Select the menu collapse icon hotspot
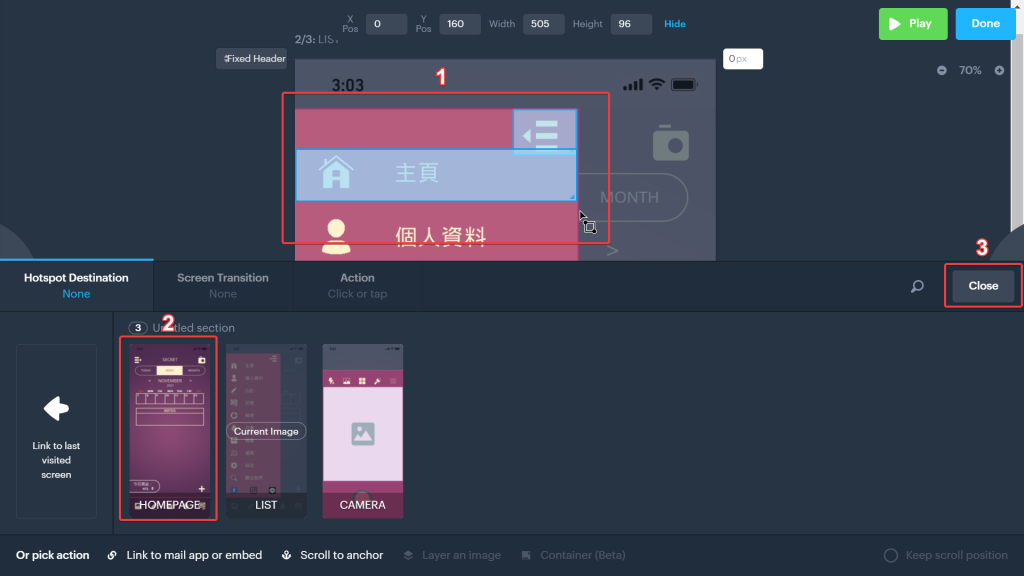Viewport: 1024px width, 576px height. pyautogui.click(x=545, y=131)
